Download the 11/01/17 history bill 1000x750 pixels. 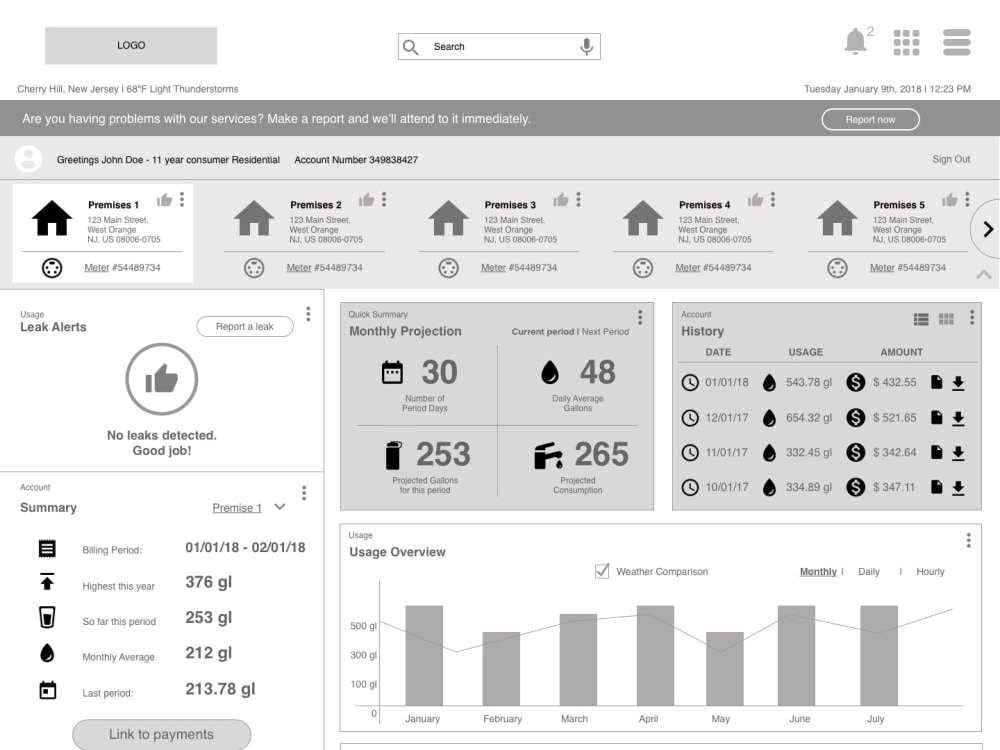tap(958, 453)
